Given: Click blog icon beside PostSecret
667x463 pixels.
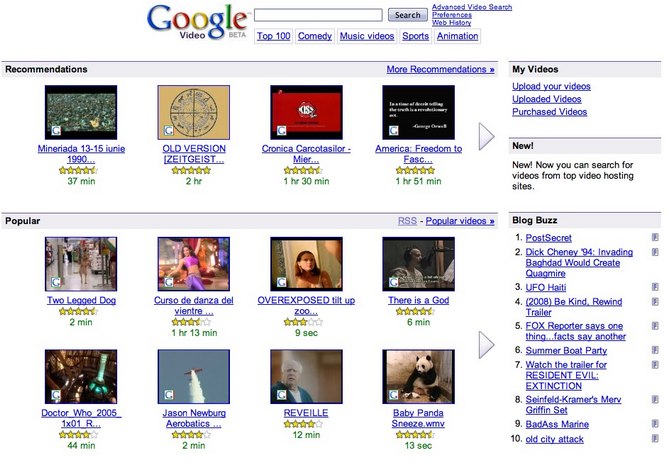Looking at the screenshot, I should pyautogui.click(x=655, y=237).
